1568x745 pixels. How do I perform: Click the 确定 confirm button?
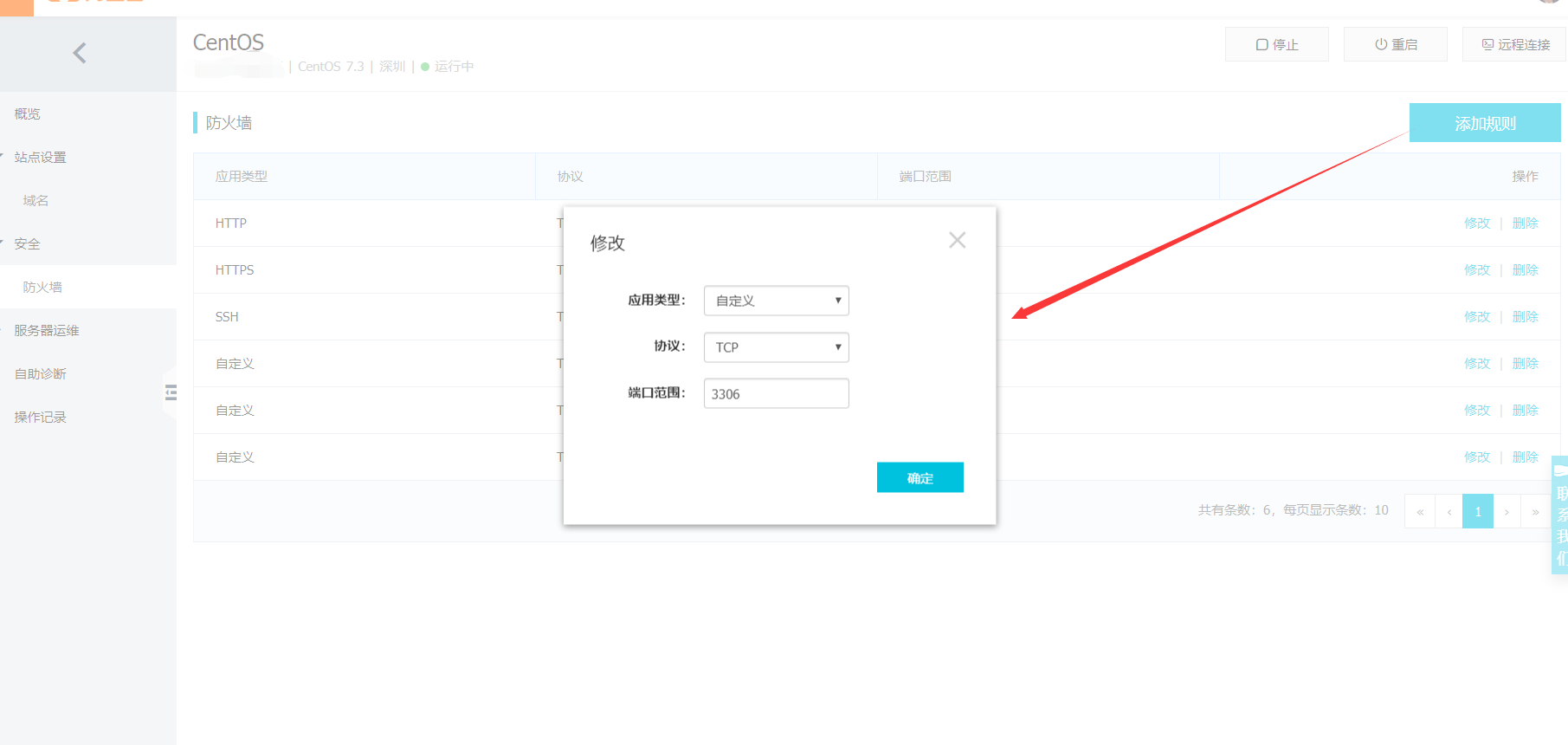pos(920,477)
